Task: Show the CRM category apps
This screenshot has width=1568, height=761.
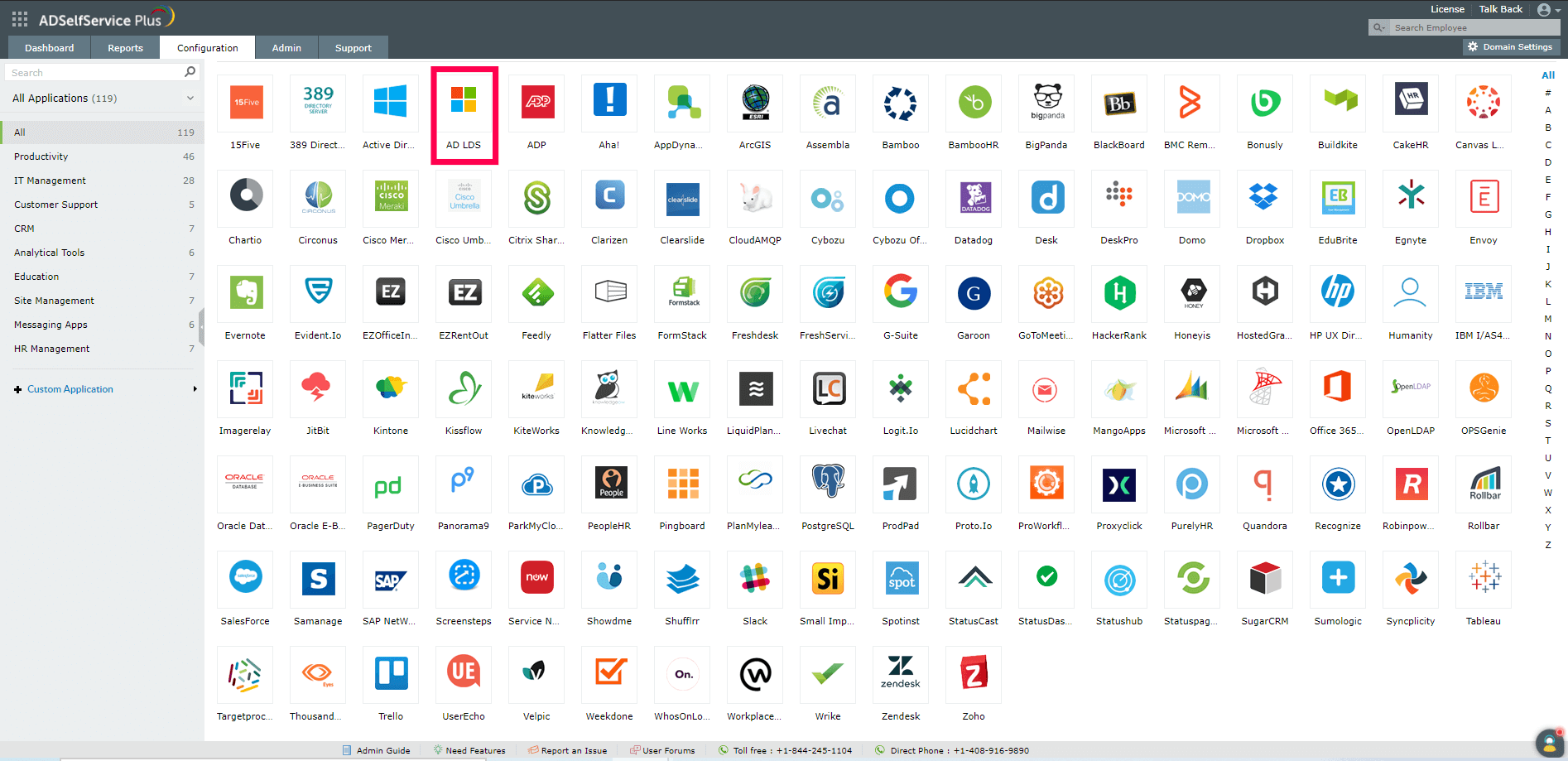Action: [102, 229]
